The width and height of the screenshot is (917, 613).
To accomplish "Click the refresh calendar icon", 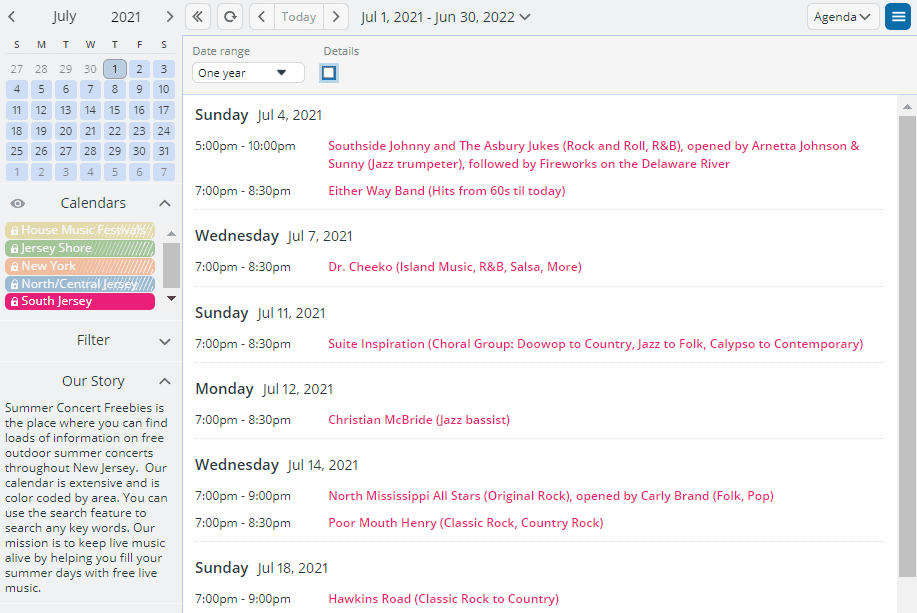I will click(x=230, y=17).
